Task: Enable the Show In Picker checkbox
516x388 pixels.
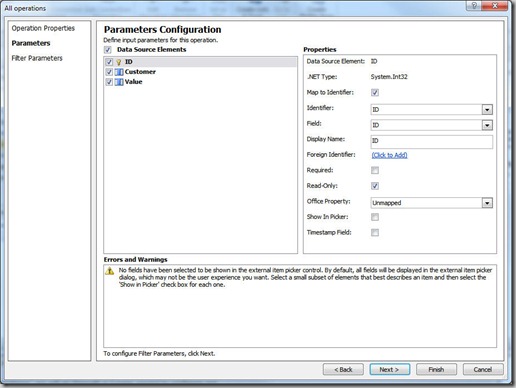Action: point(375,217)
